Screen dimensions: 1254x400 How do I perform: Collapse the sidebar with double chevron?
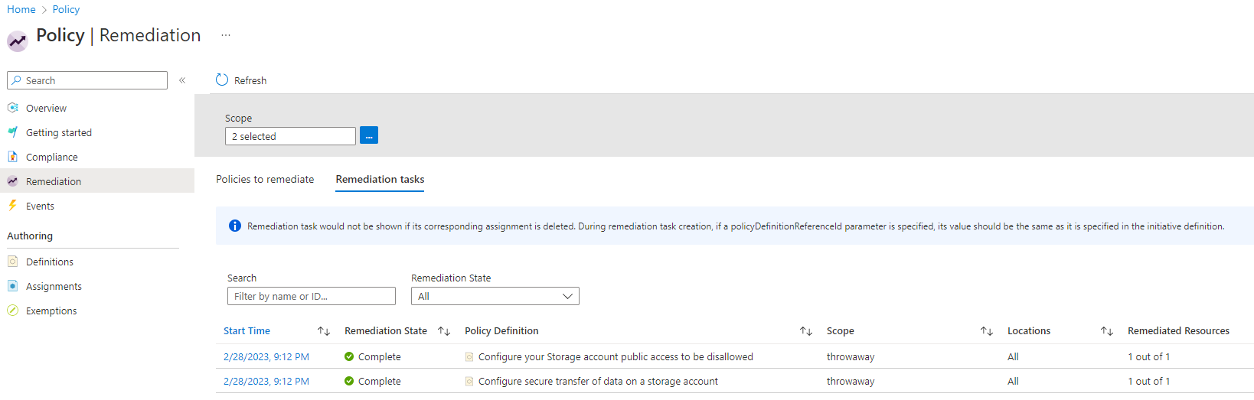pyautogui.click(x=182, y=80)
